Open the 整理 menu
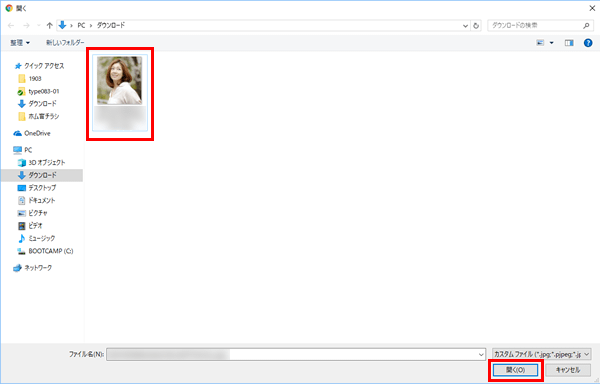 [x=20, y=43]
